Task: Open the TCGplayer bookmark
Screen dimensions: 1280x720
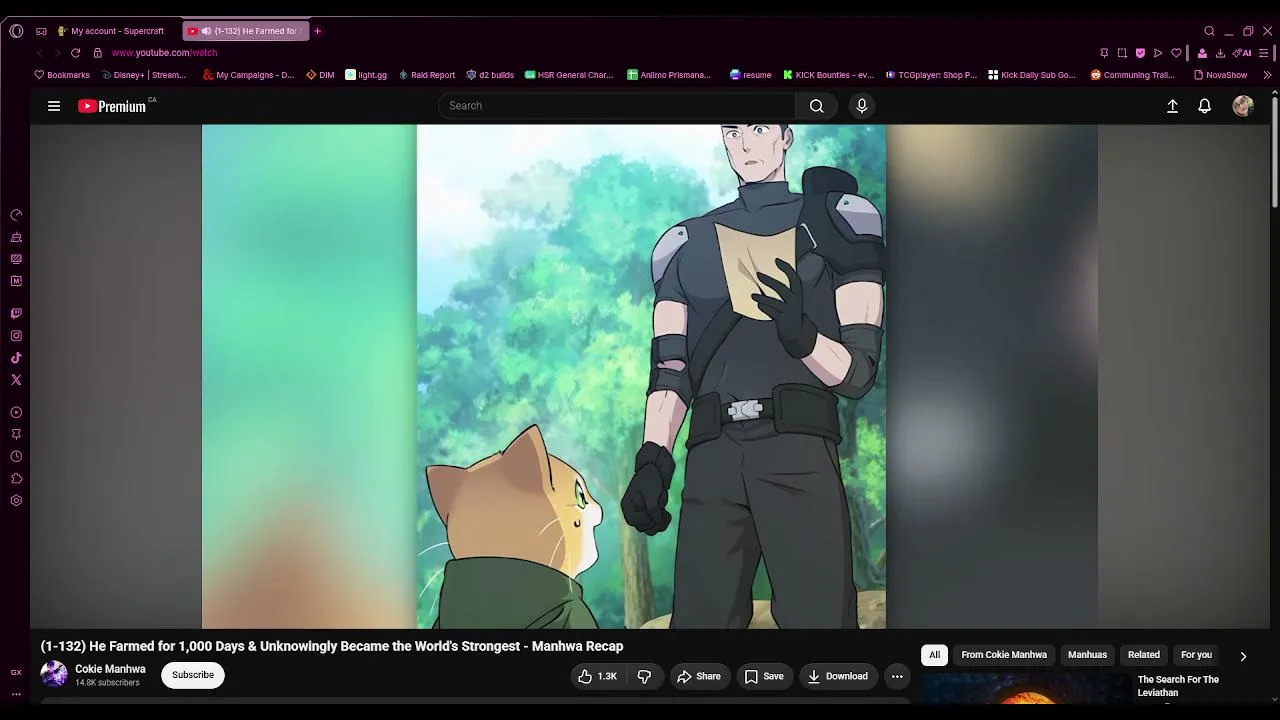Action: [x=931, y=75]
